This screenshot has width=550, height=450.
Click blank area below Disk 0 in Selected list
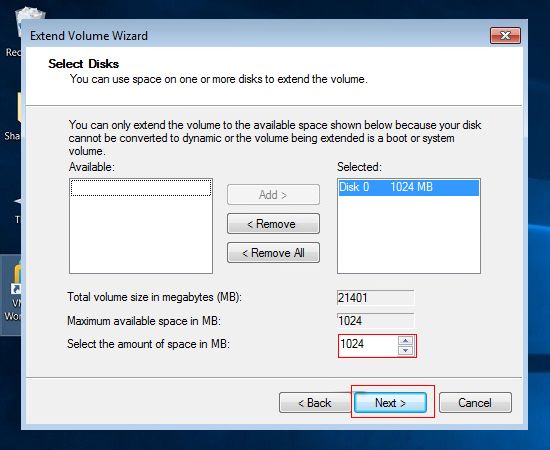pos(409,234)
